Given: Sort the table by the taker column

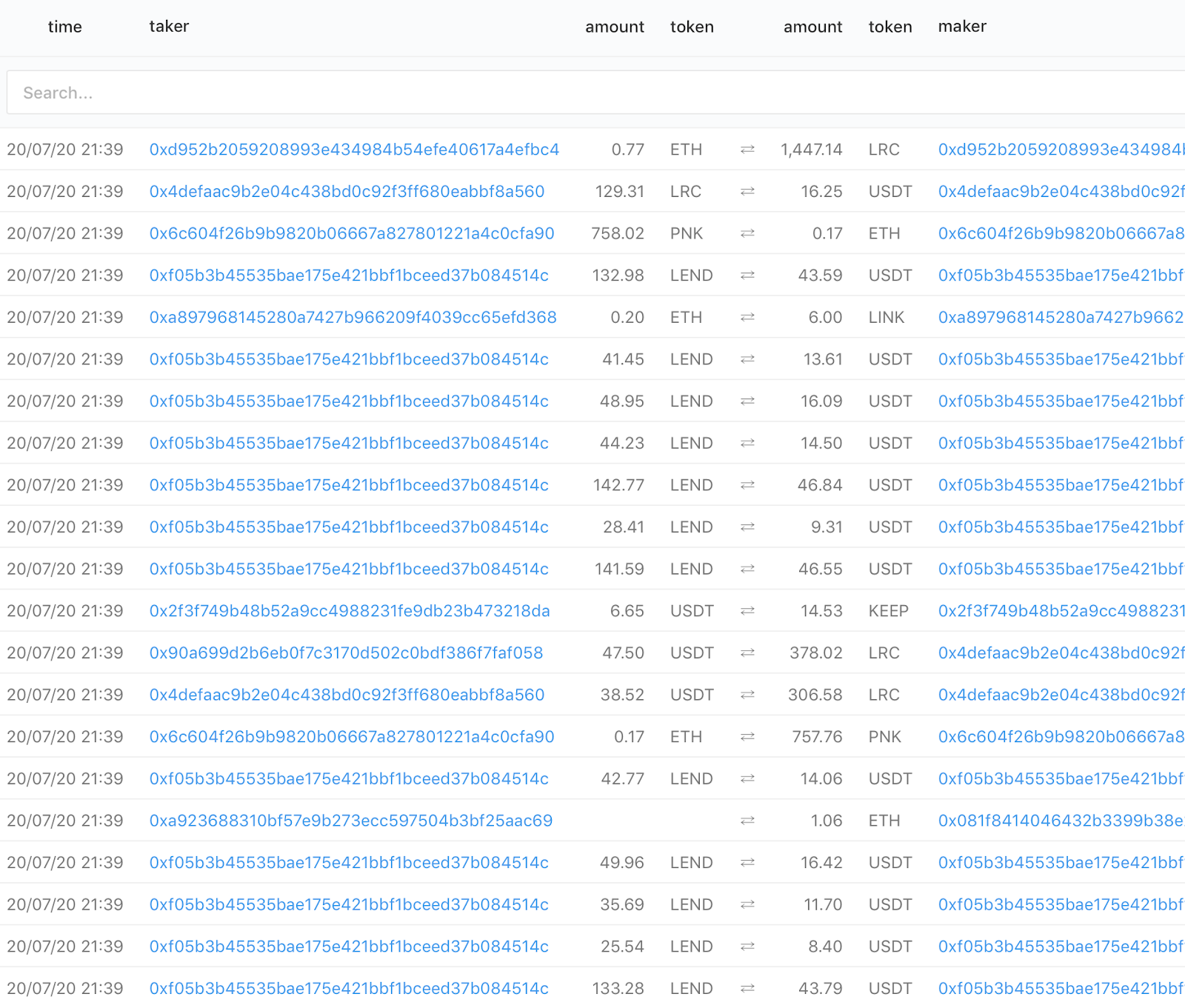Looking at the screenshot, I should click(169, 27).
